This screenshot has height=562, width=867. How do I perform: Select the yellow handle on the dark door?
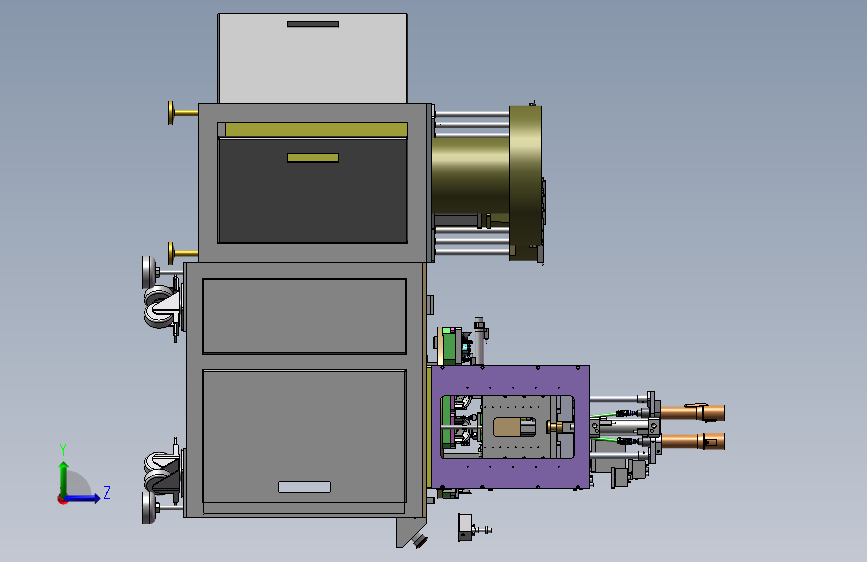[313, 158]
